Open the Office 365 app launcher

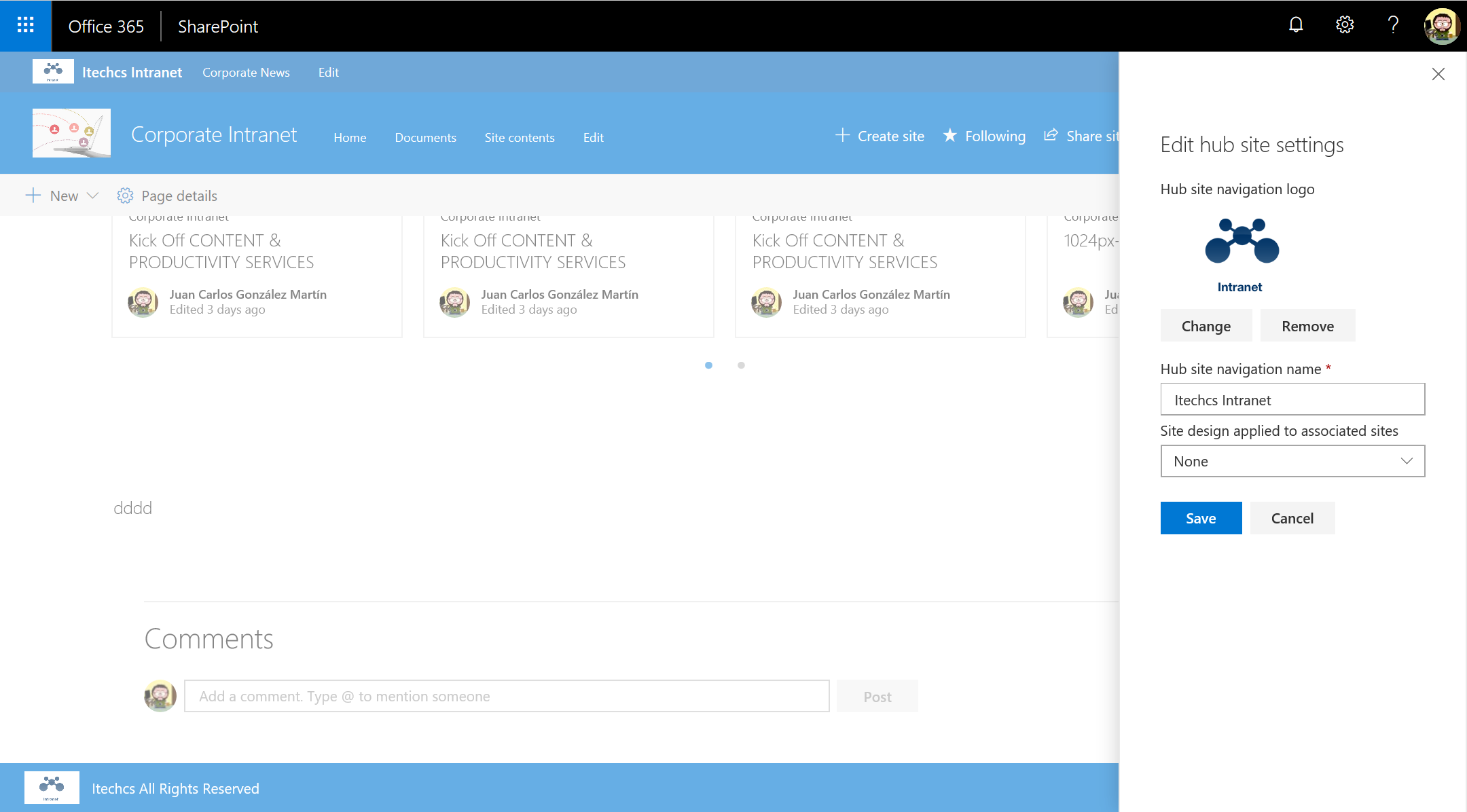pyautogui.click(x=25, y=25)
